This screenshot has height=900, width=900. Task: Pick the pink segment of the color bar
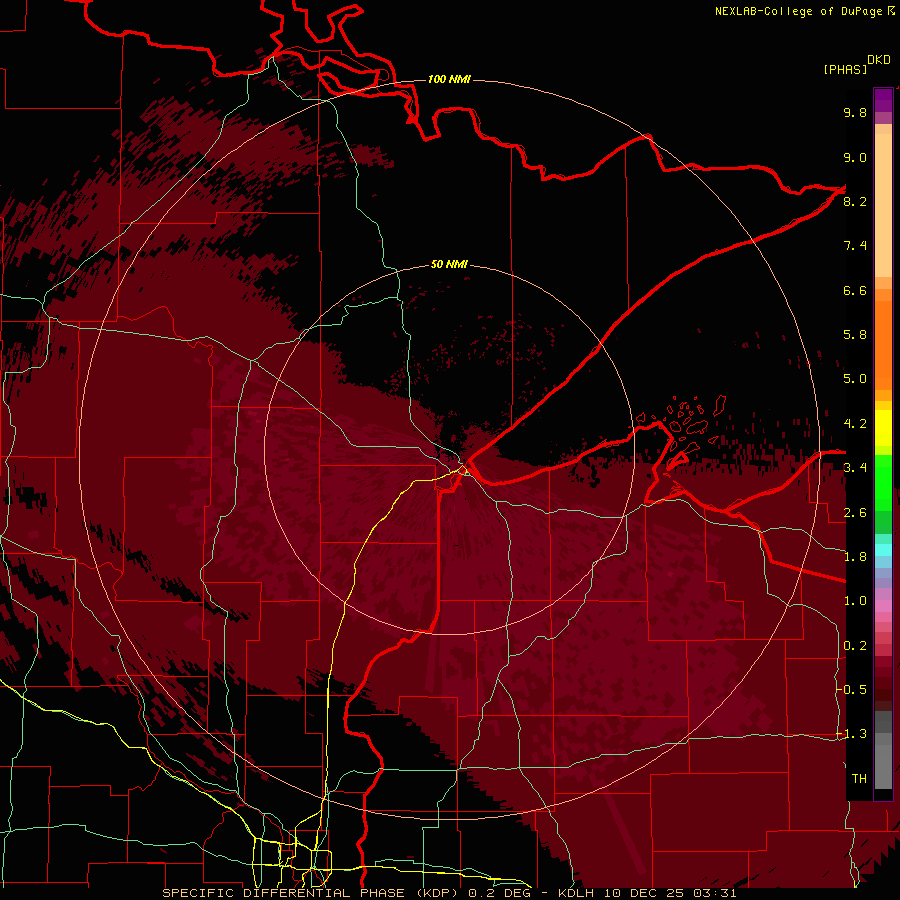(x=883, y=606)
